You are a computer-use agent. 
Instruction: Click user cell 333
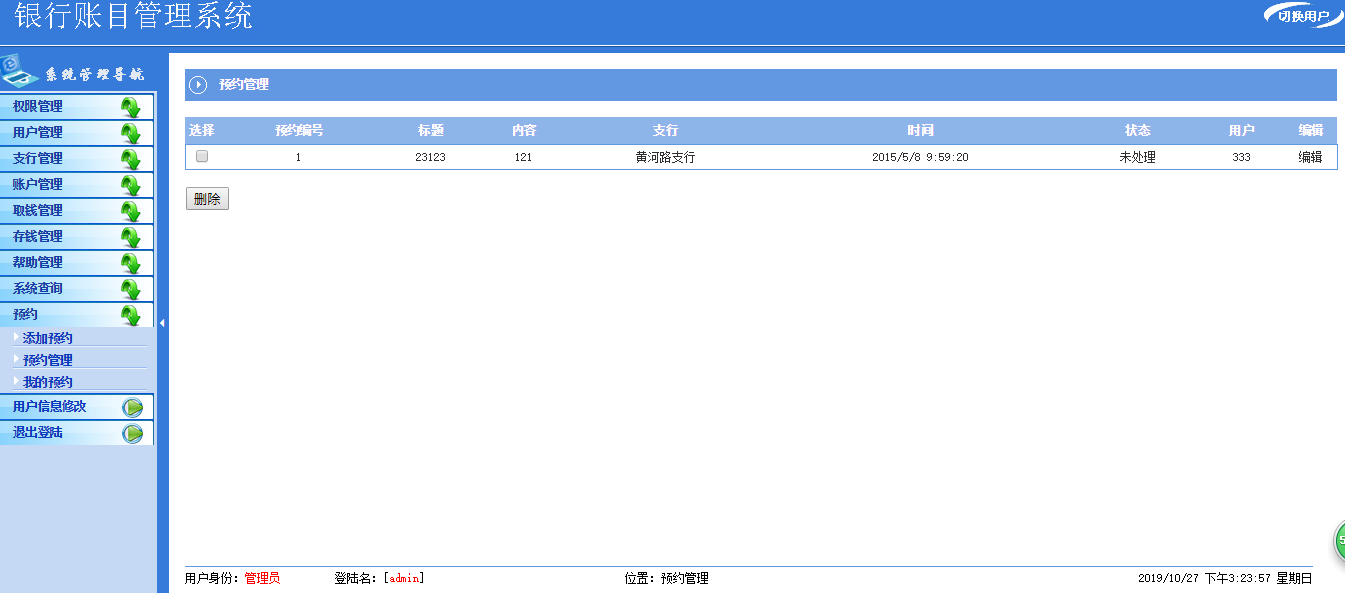pyautogui.click(x=1241, y=157)
